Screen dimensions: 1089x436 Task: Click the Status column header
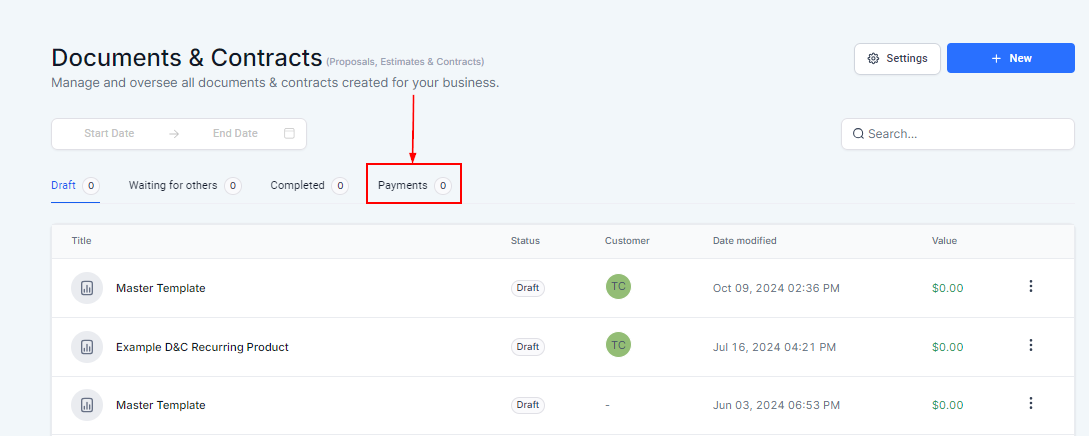(x=525, y=241)
